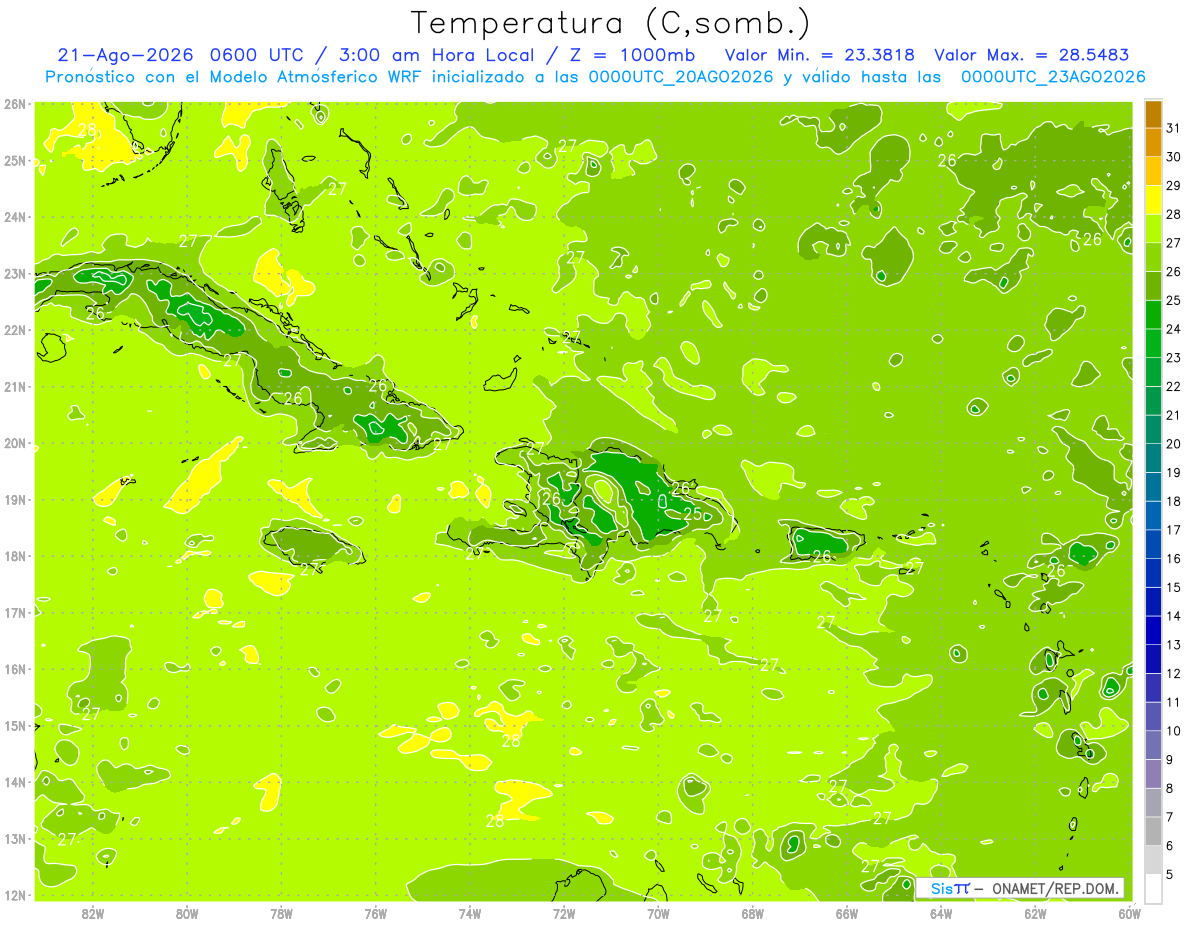Click the '82W' longitude axis label

[x=92, y=913]
